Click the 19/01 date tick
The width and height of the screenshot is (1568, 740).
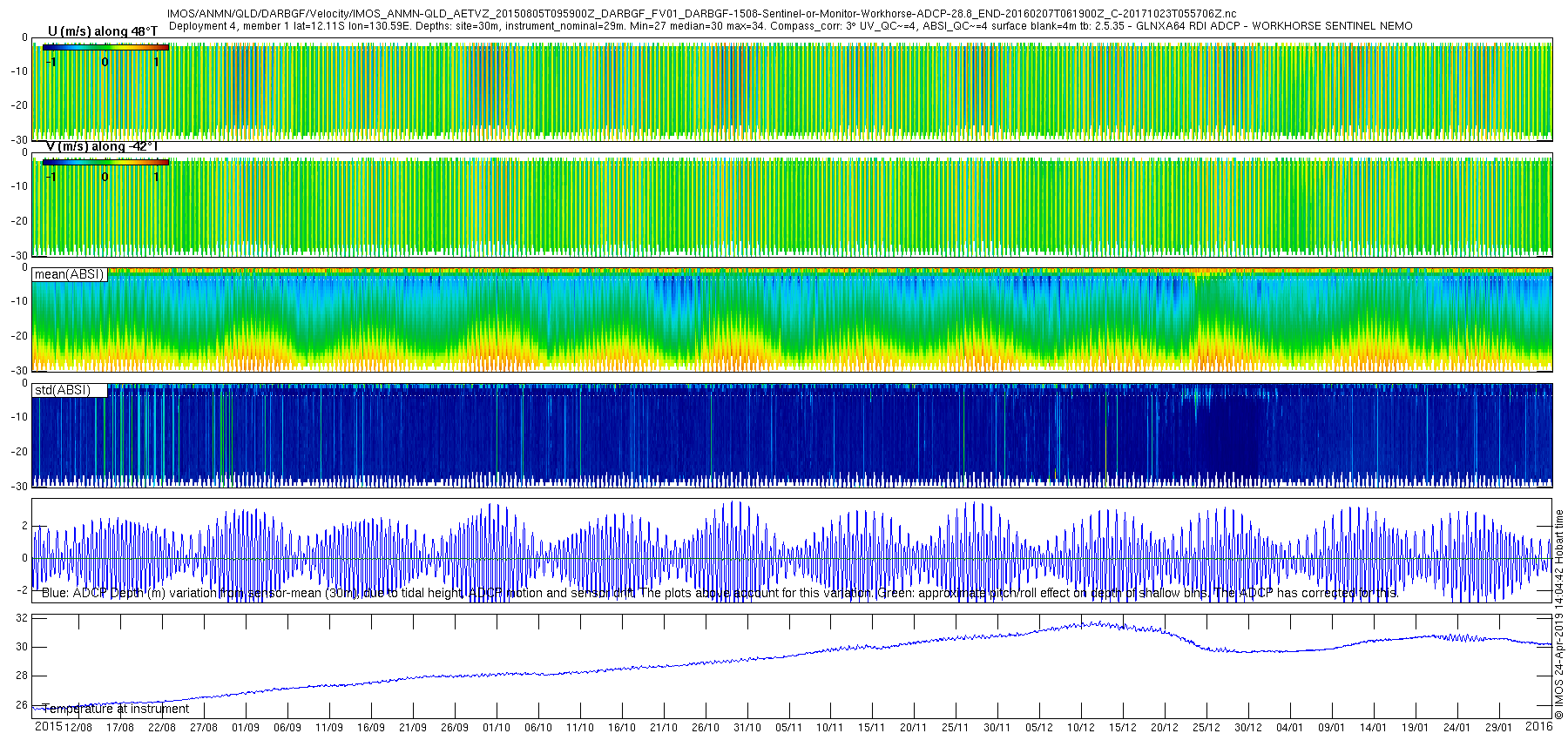point(1416,727)
